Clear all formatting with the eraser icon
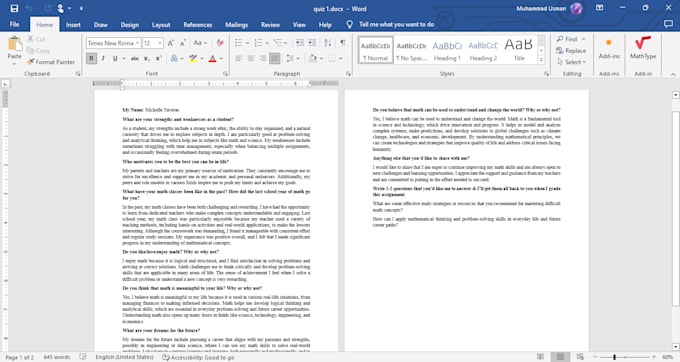 [x=220, y=43]
